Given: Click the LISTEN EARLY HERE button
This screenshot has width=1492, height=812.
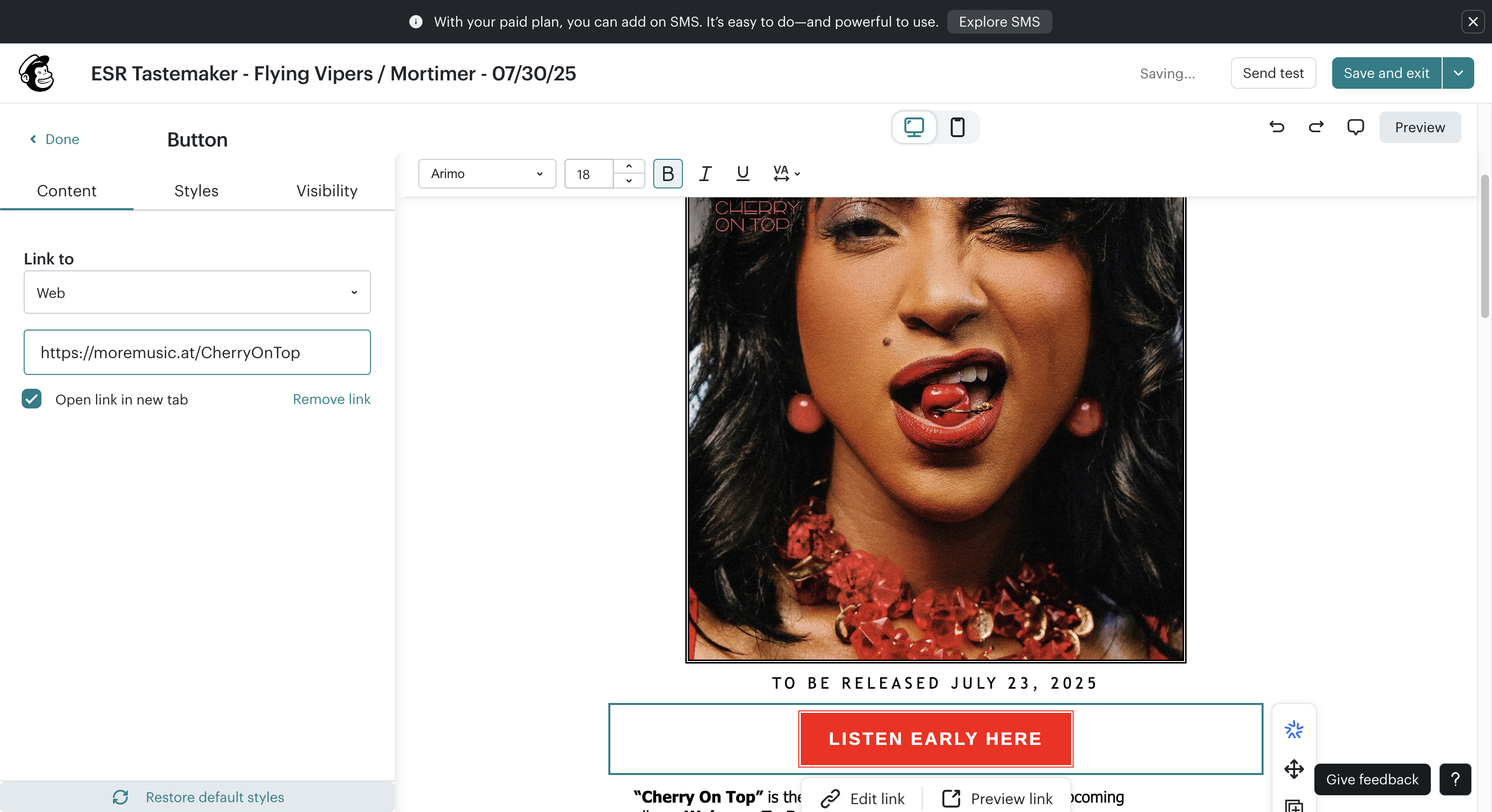Looking at the screenshot, I should coord(935,738).
